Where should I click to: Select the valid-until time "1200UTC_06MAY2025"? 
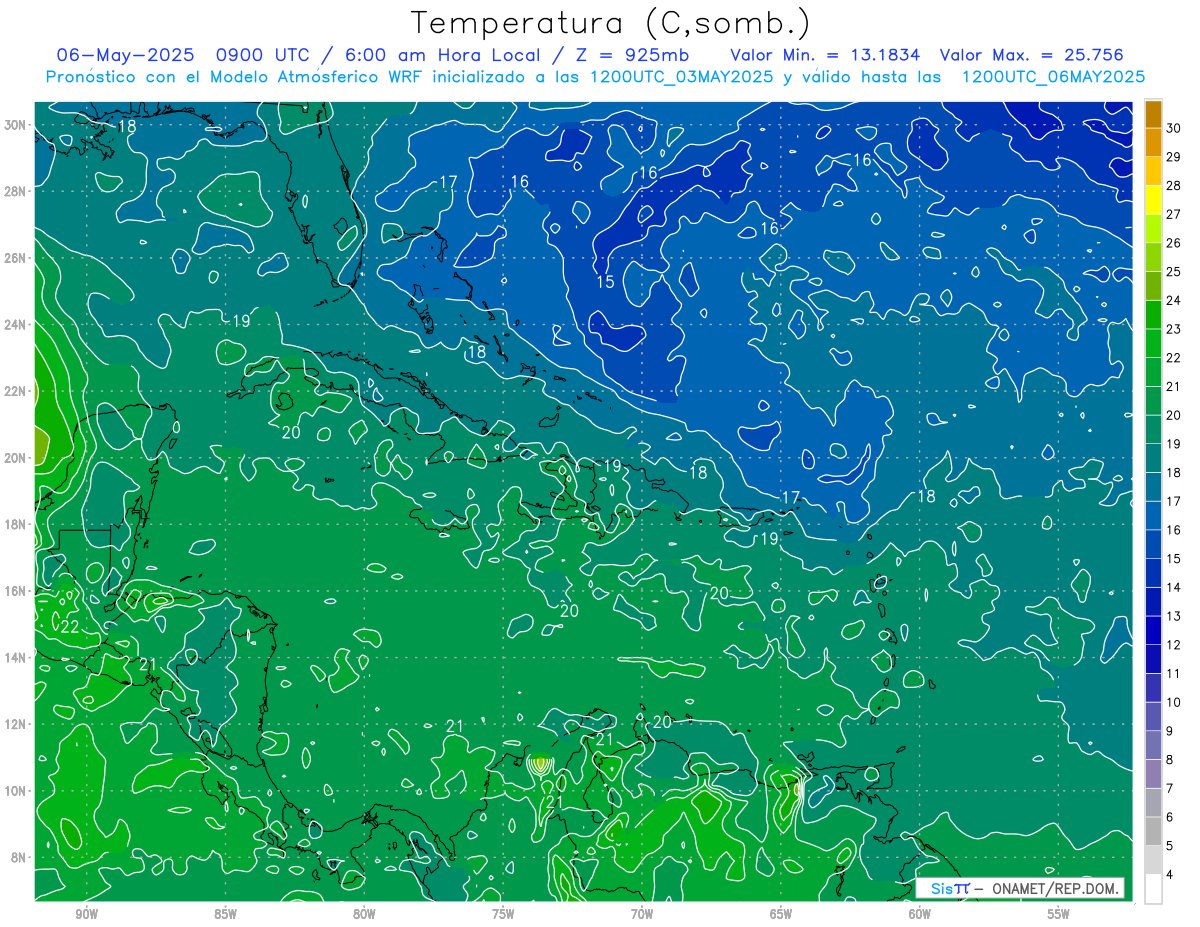1053,77
